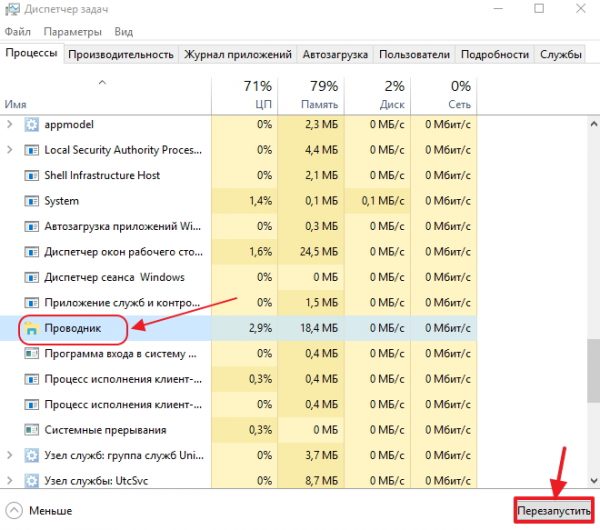Select Диспетчер окон рабочего стола row
The width and height of the screenshot is (600, 530).
pos(238,252)
